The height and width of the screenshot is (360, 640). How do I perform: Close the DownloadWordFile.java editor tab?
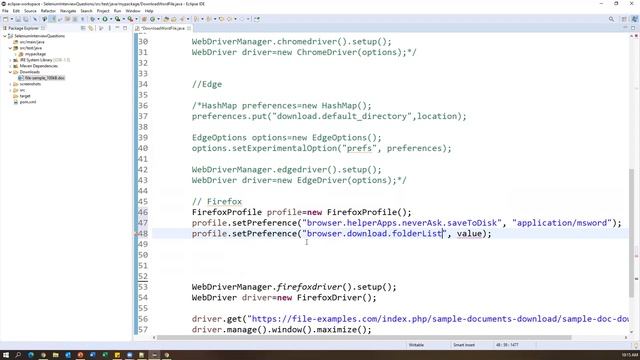(189, 28)
